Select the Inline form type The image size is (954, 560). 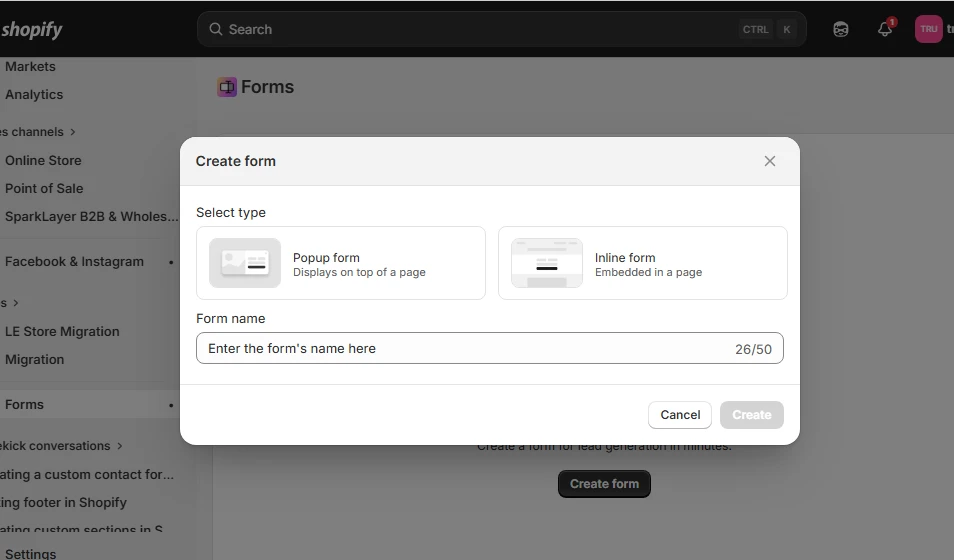pos(642,263)
